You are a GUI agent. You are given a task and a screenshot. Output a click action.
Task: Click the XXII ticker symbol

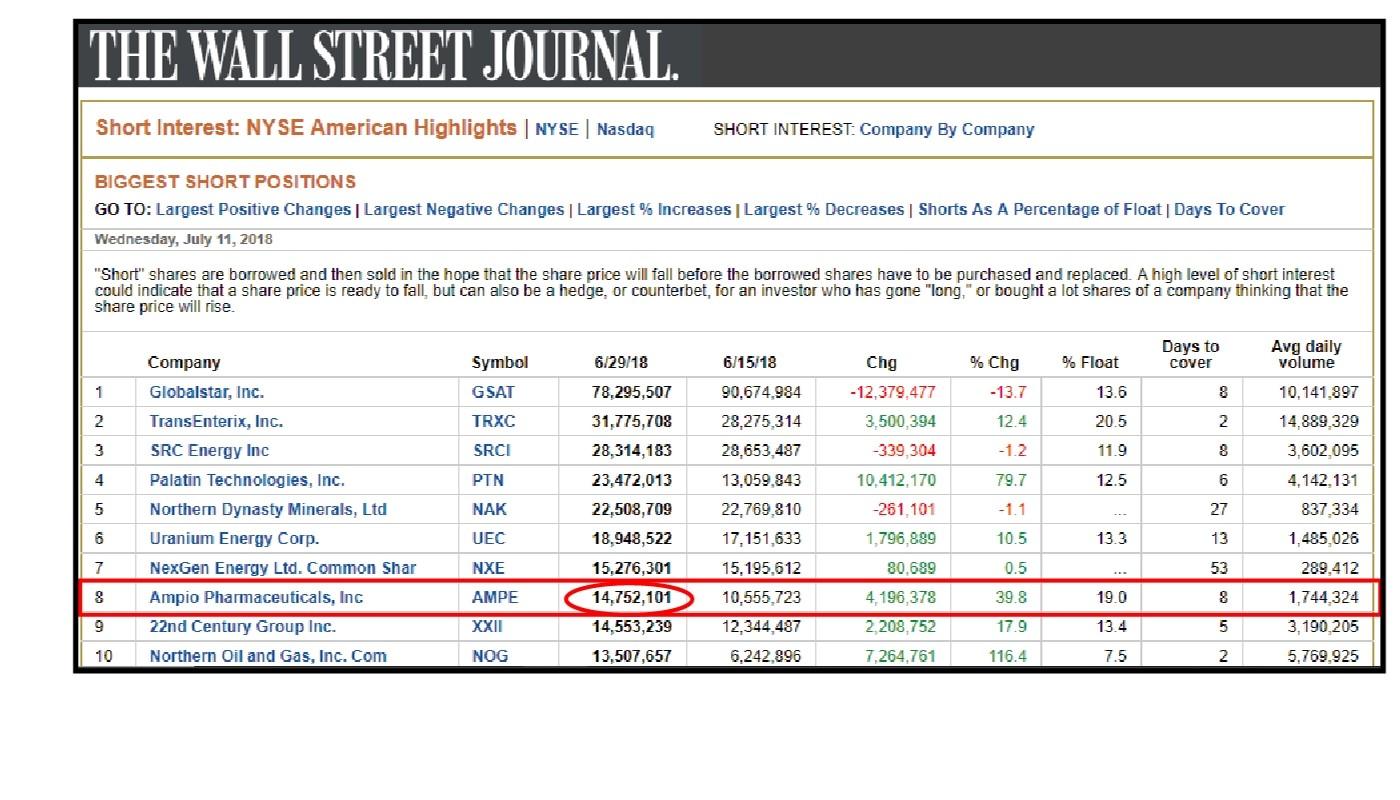pyautogui.click(x=487, y=626)
